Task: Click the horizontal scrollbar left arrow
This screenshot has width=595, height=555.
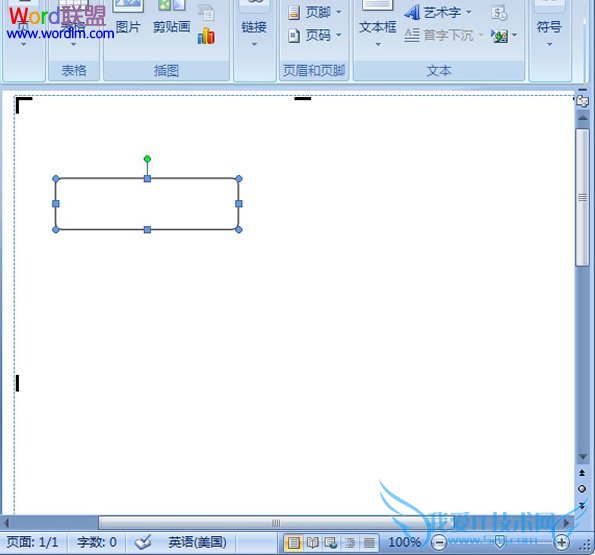Action: pyautogui.click(x=6, y=523)
